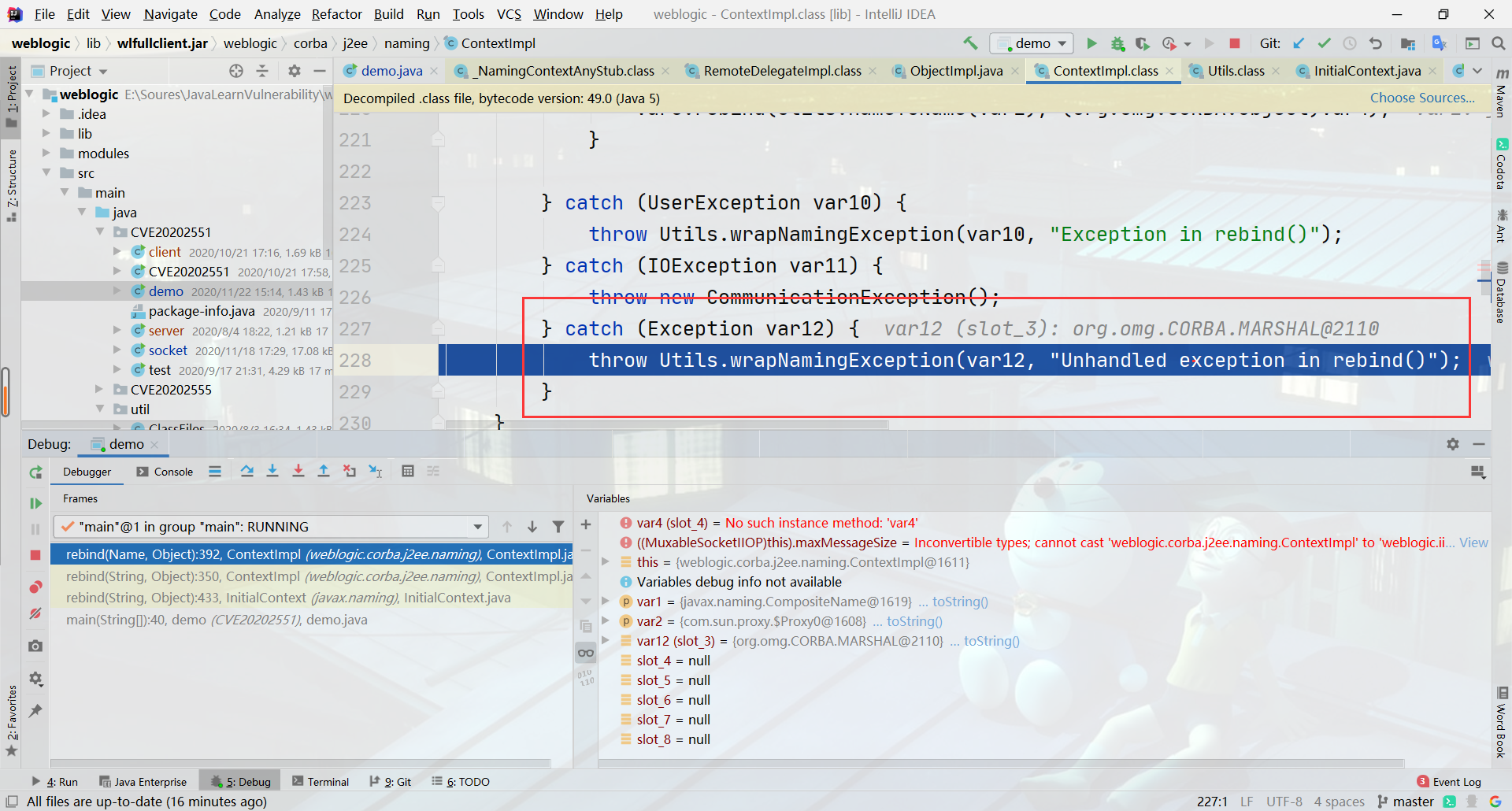Toggle the Structure tool window
This screenshot has width=1512, height=811.
pyautogui.click(x=11, y=185)
